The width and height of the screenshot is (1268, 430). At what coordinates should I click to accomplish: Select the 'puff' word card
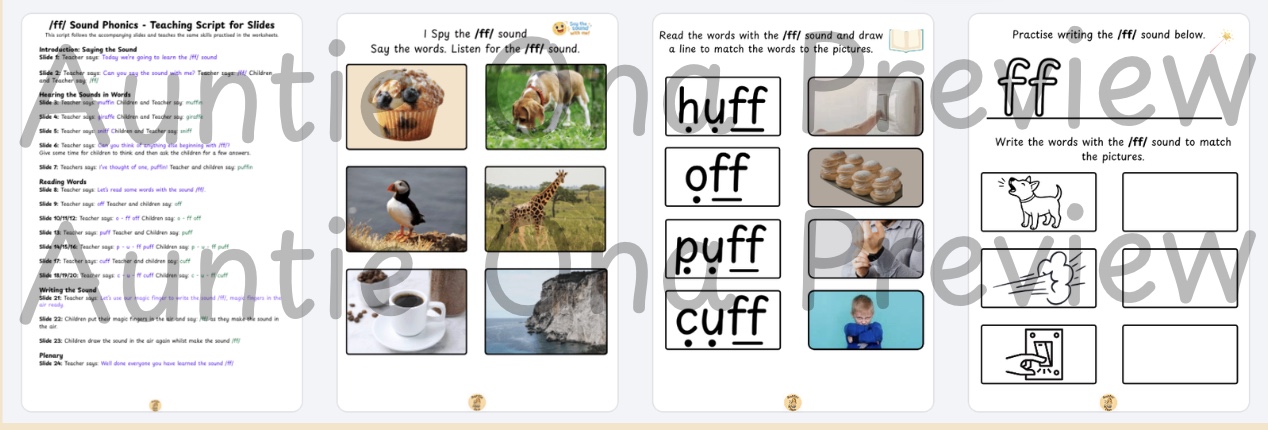coord(722,249)
